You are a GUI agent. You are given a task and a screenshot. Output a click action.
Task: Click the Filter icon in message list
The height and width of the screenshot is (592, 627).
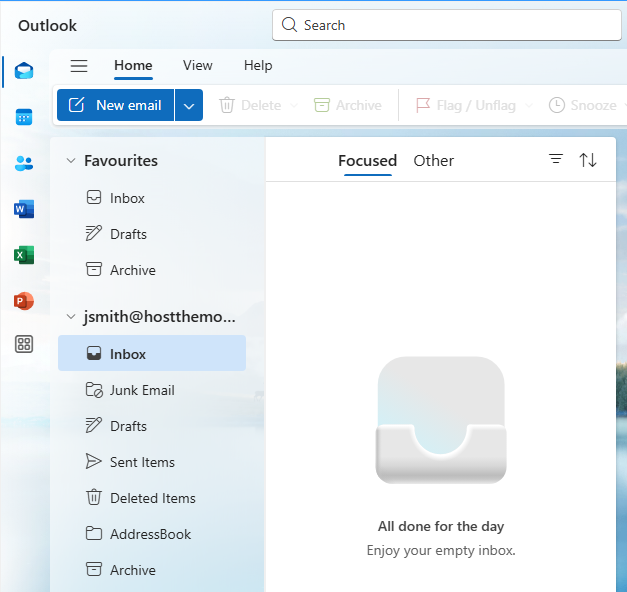(x=556, y=159)
